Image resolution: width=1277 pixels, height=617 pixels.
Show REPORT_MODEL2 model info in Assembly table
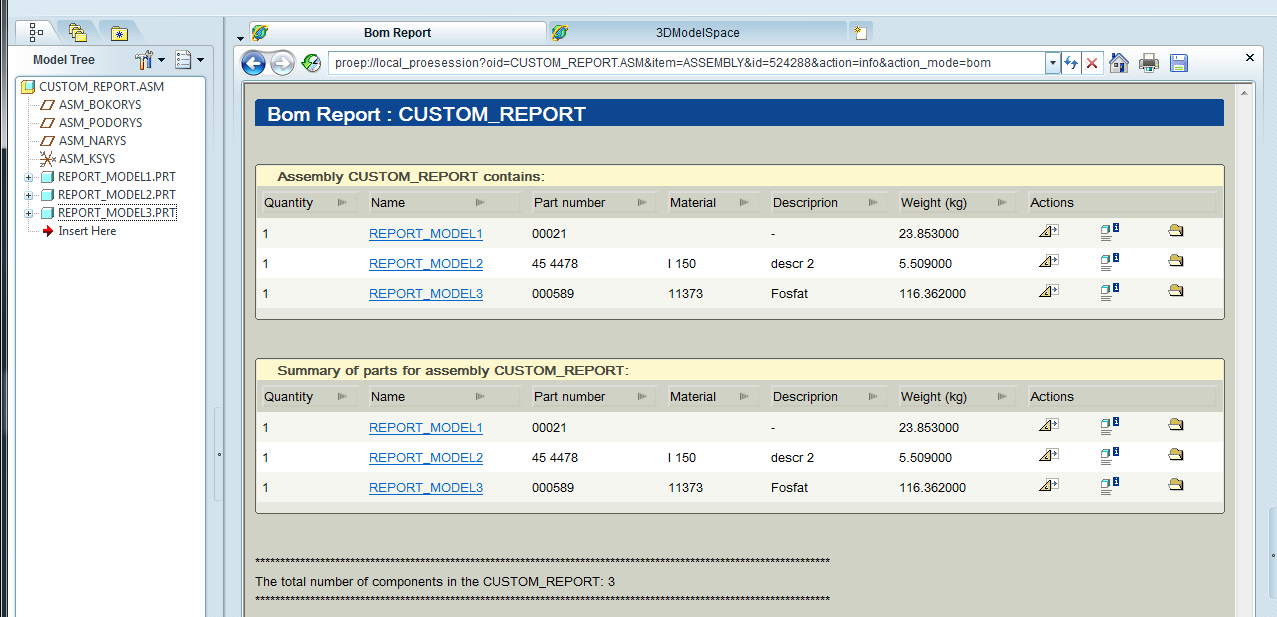pyautogui.click(x=1109, y=263)
